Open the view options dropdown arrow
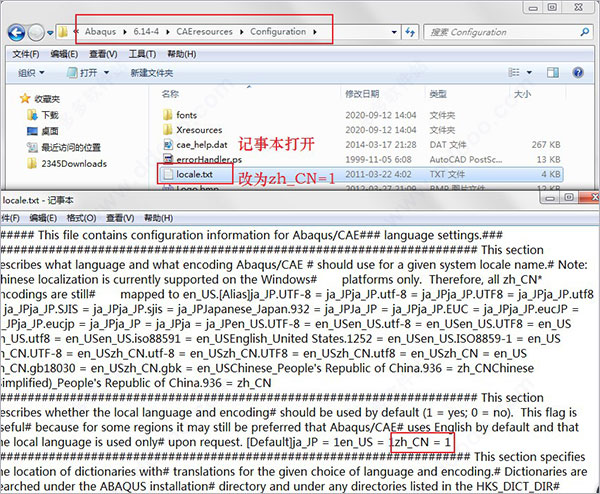The image size is (600, 494). click(x=530, y=72)
